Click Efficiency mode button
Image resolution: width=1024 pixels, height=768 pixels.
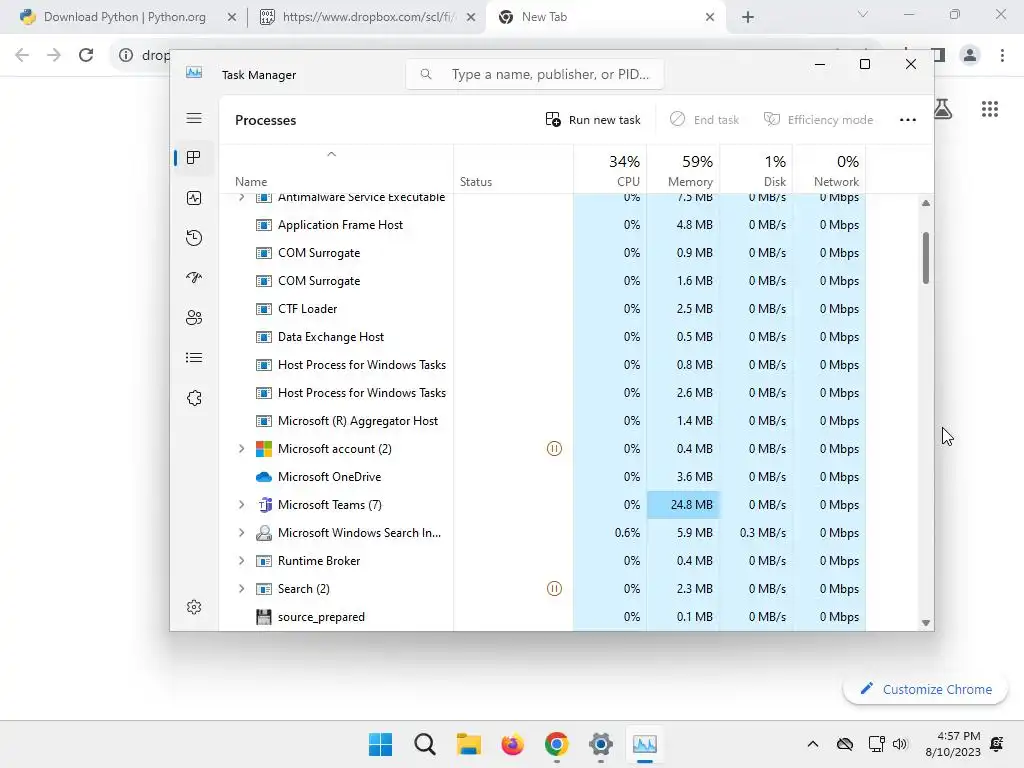click(819, 120)
